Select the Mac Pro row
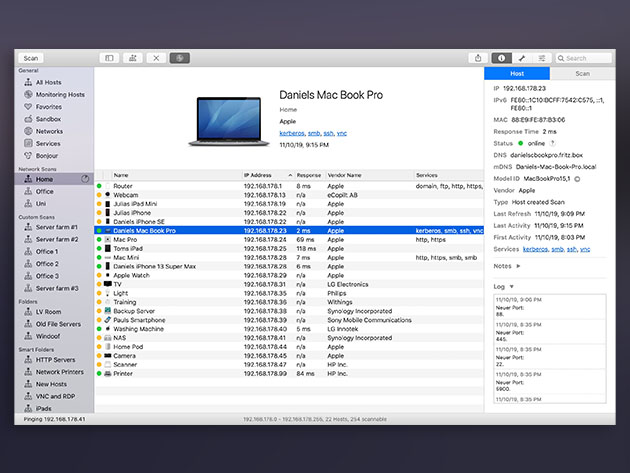 point(289,240)
